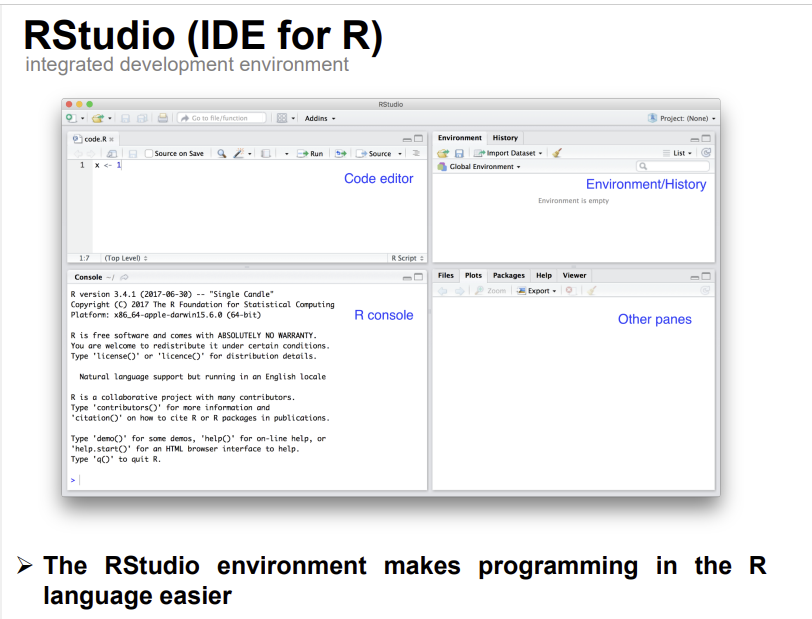
Task: Click the editor back navigation arrow
Action: tap(78, 153)
